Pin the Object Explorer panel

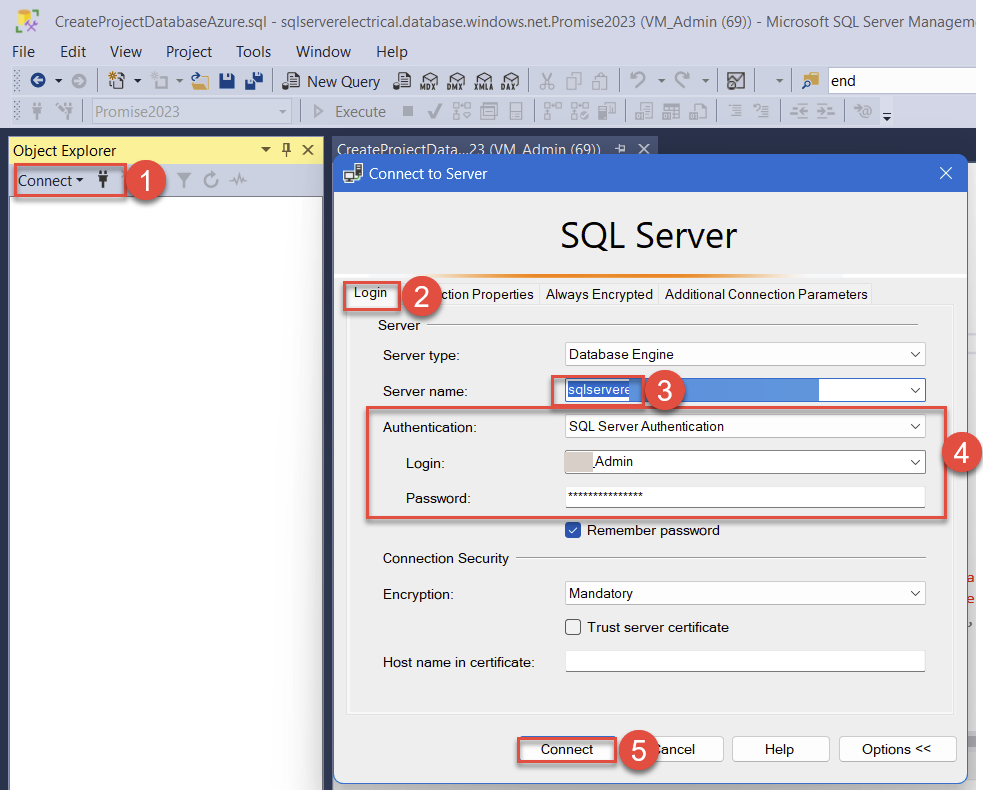point(286,149)
